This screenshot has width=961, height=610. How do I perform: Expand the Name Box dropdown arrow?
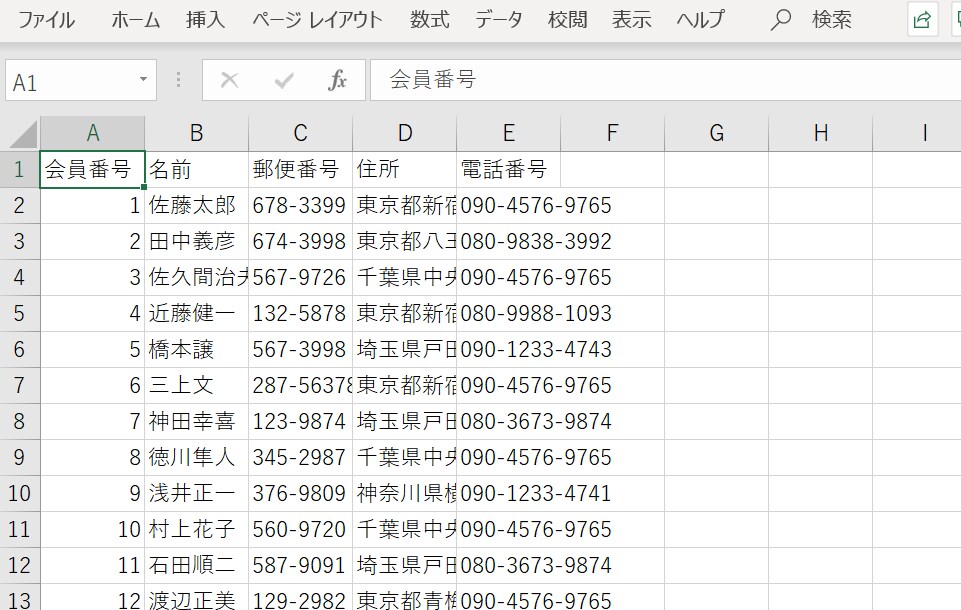[143, 79]
